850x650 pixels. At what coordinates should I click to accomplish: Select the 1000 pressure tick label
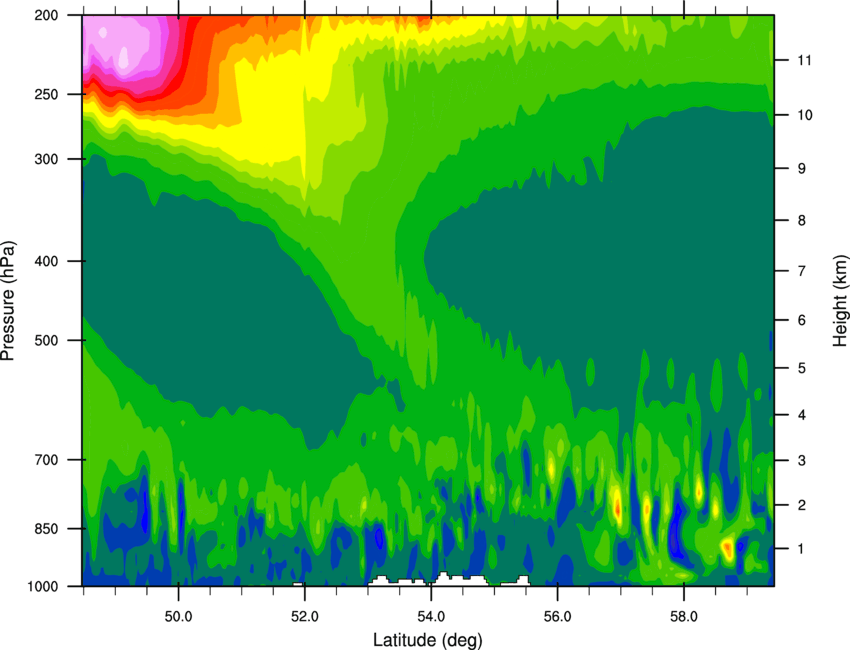pos(42,587)
